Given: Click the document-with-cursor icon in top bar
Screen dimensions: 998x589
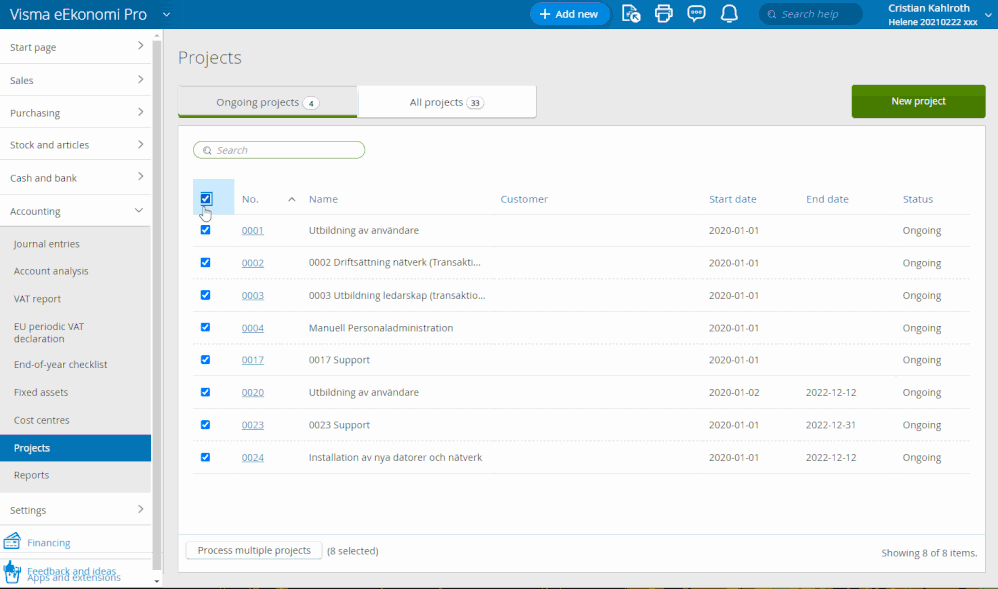Looking at the screenshot, I should tap(630, 14).
